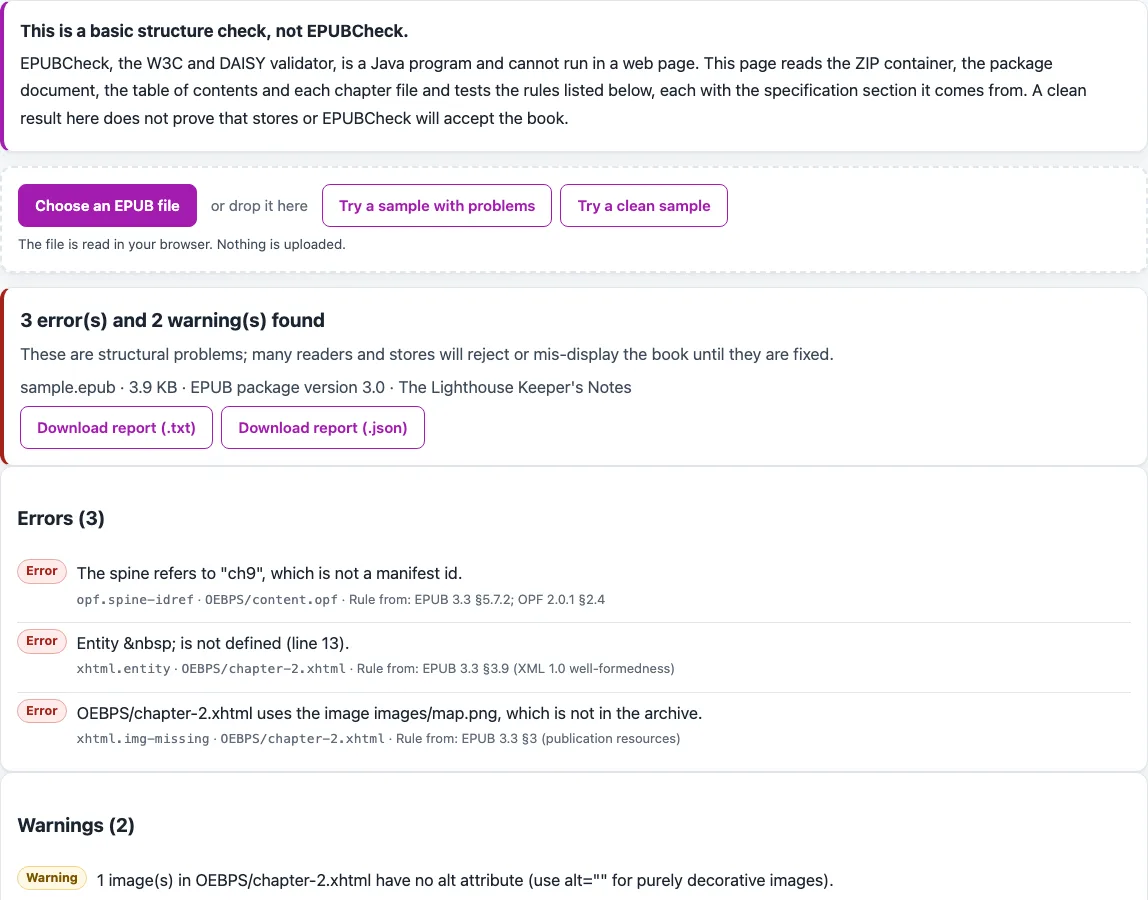Viewport: 1148px width, 900px height.
Task: Click the sample.epub file summary line
Action: click(x=326, y=387)
